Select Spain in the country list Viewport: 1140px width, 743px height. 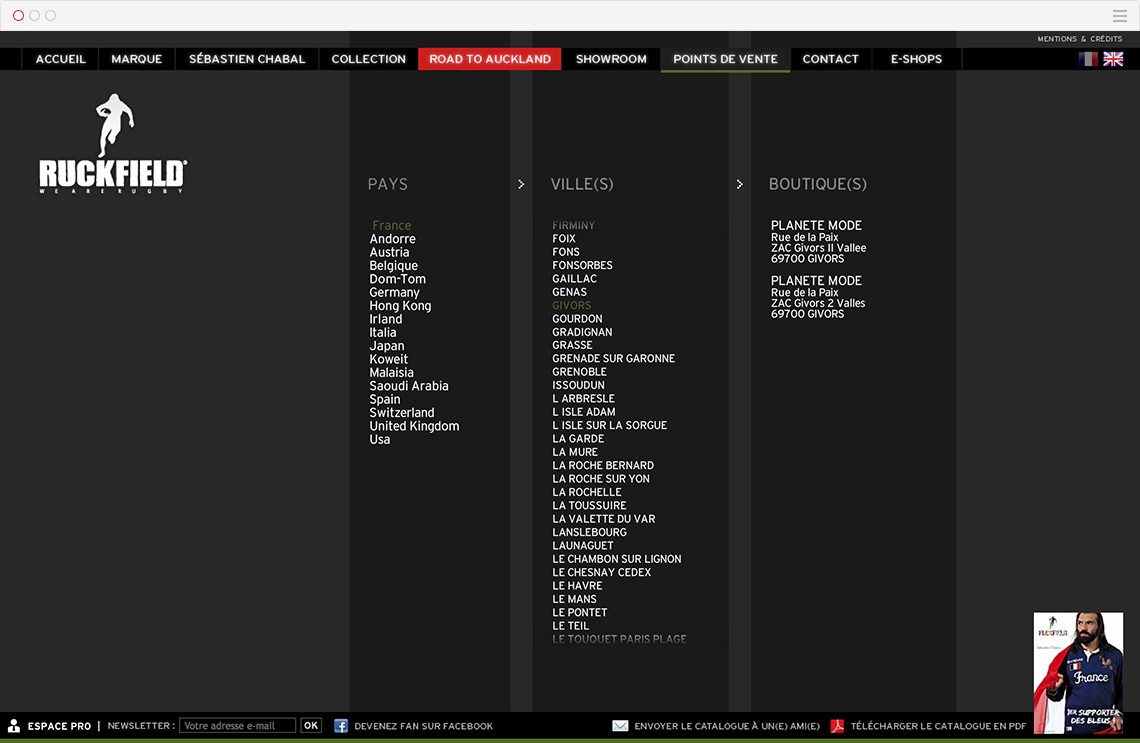[385, 399]
